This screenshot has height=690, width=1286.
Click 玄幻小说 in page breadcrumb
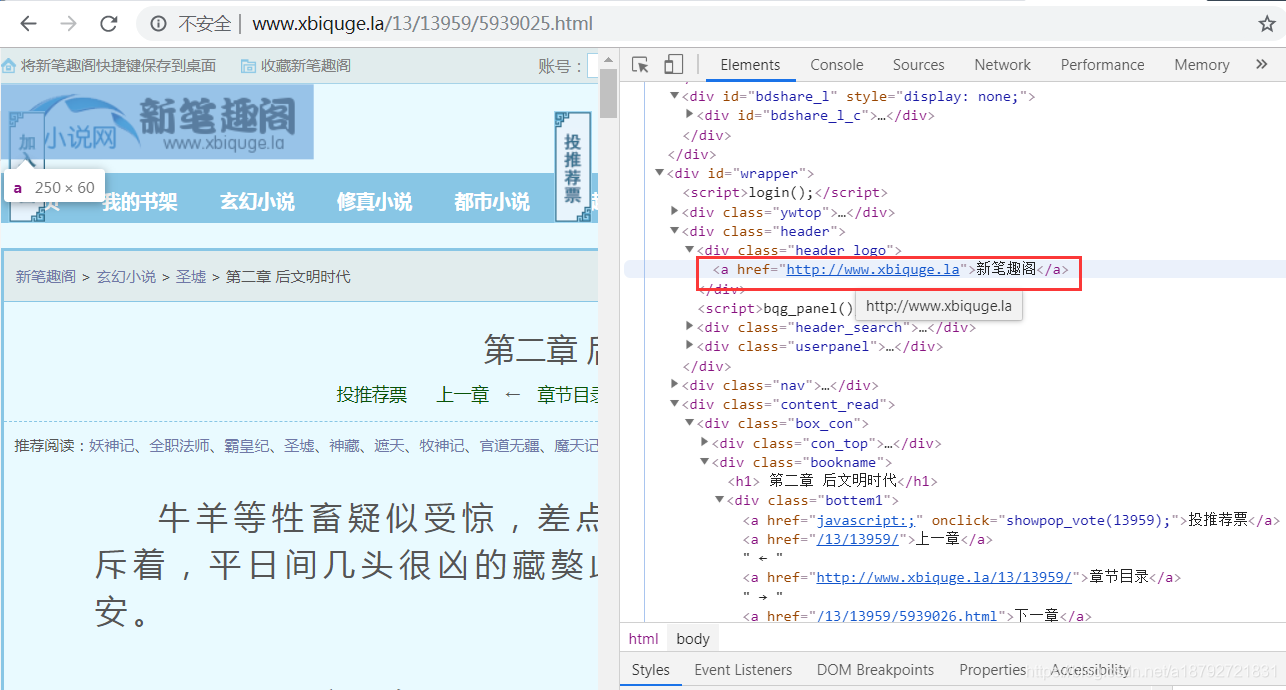(126, 277)
